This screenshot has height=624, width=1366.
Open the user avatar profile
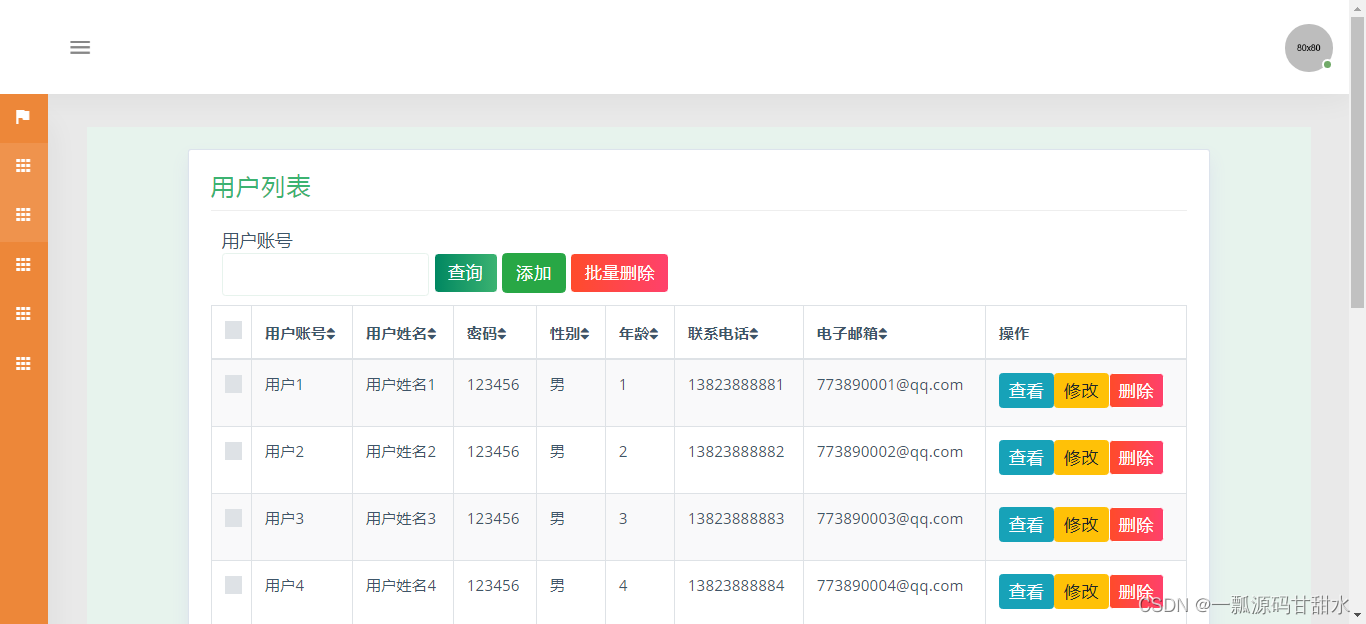(1308, 48)
